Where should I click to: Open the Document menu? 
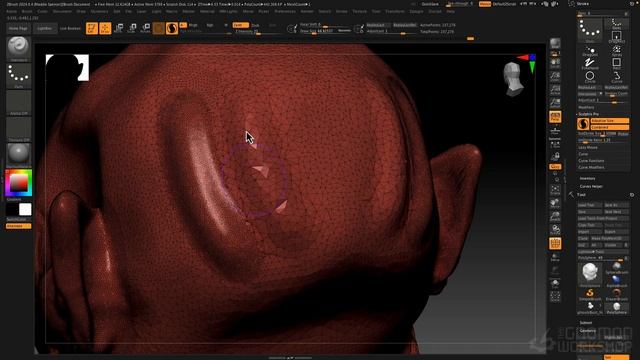tap(62, 11)
